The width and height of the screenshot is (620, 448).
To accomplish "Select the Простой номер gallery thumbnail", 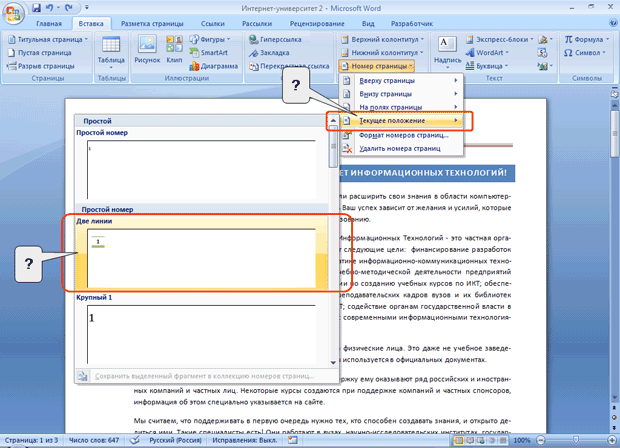I will 201,169.
